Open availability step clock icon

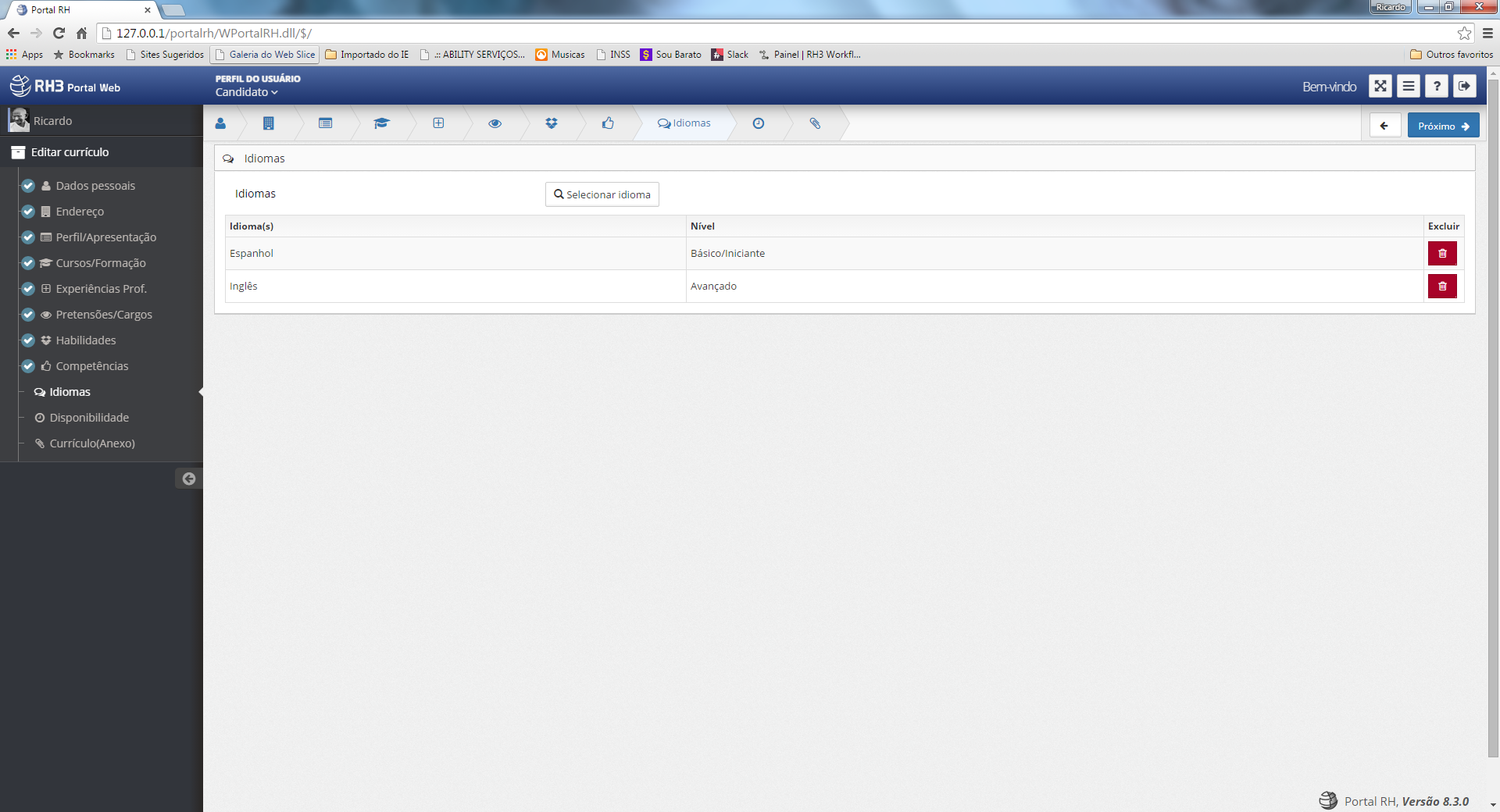coord(759,123)
